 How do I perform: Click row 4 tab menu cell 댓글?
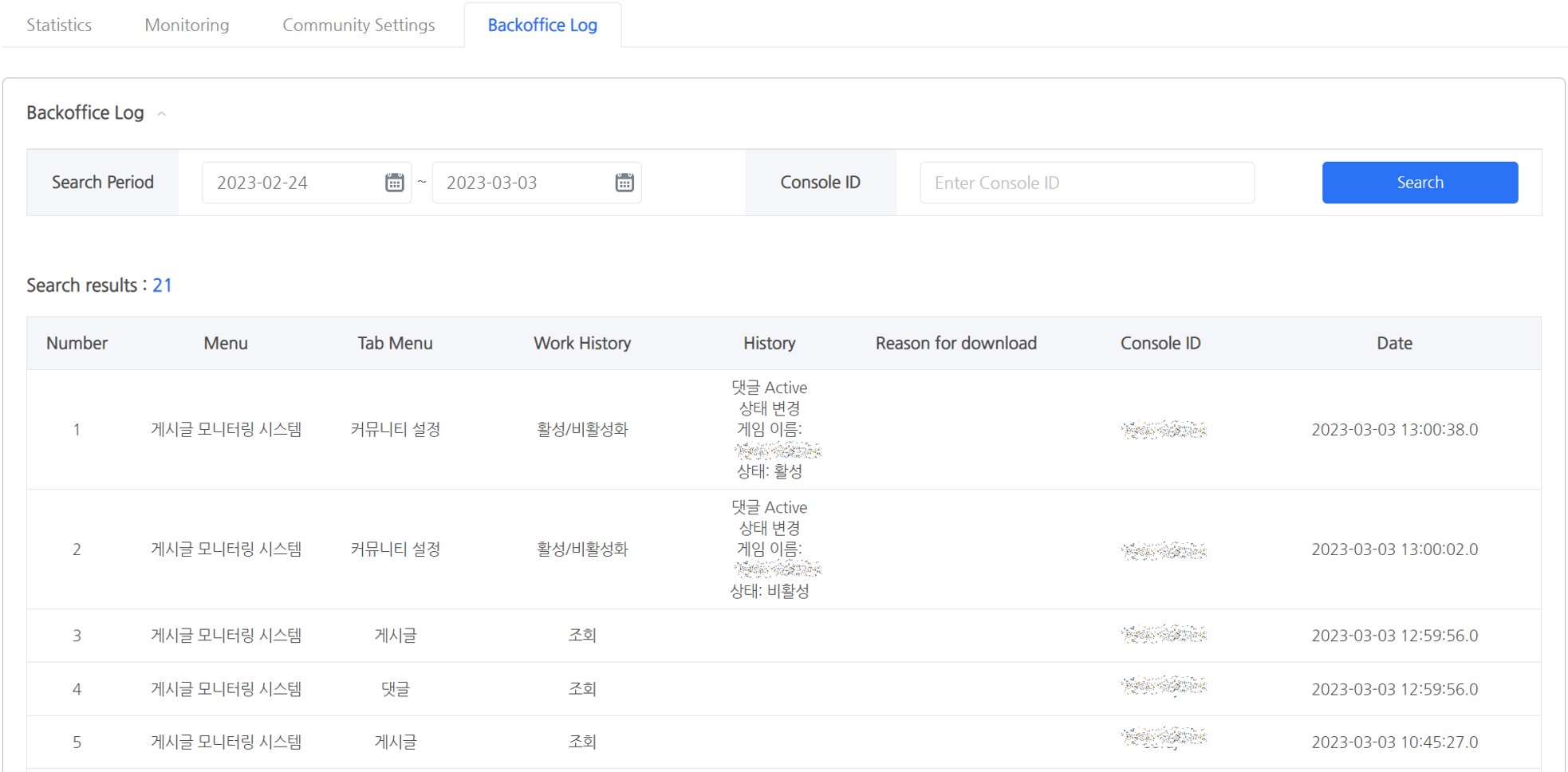point(396,689)
